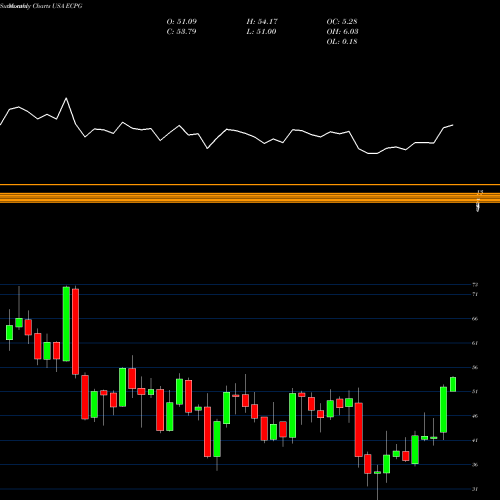
Task: Click the price axis label 51
Action: [475, 391]
